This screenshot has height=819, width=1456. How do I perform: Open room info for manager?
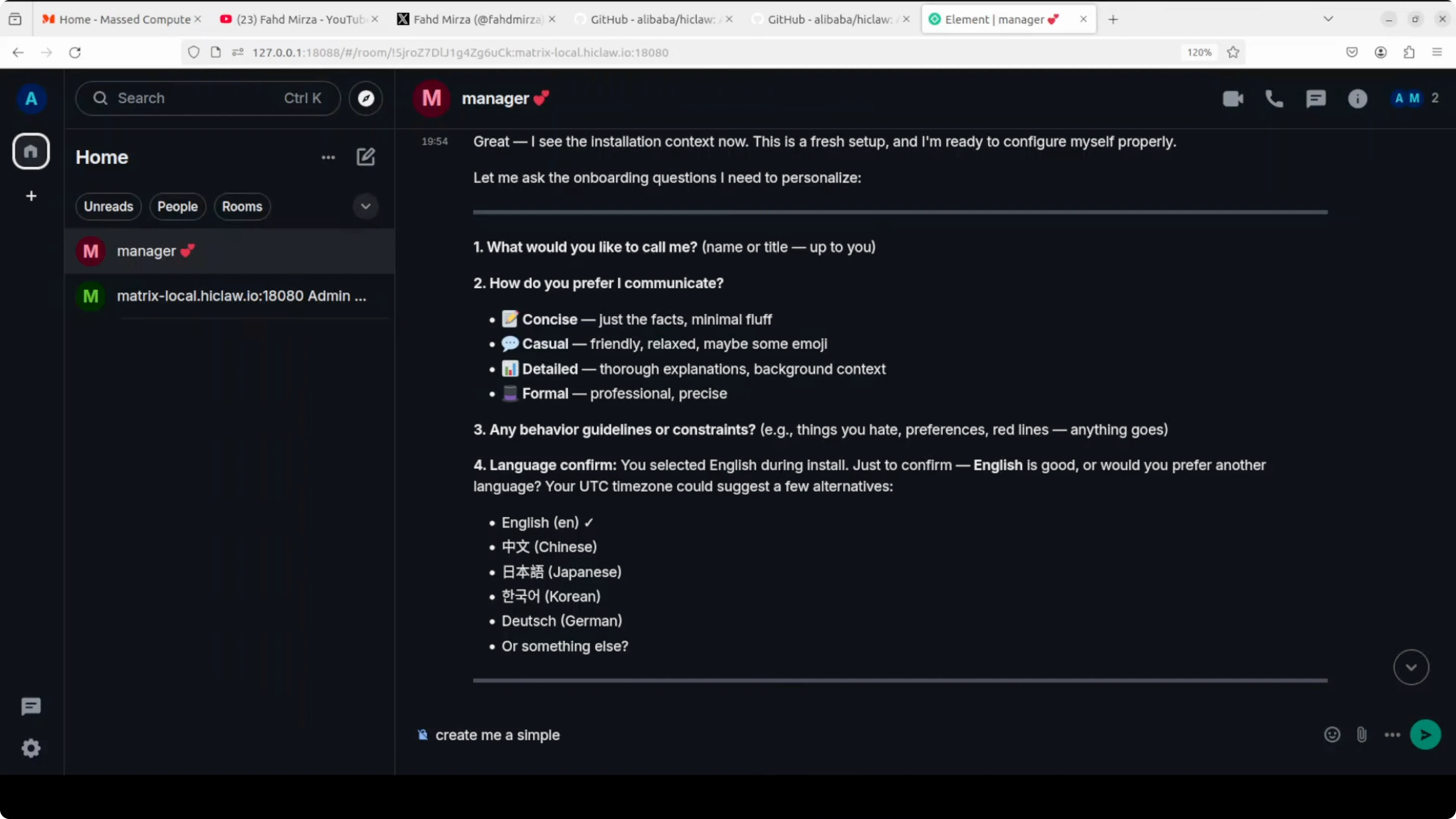[x=1357, y=99]
